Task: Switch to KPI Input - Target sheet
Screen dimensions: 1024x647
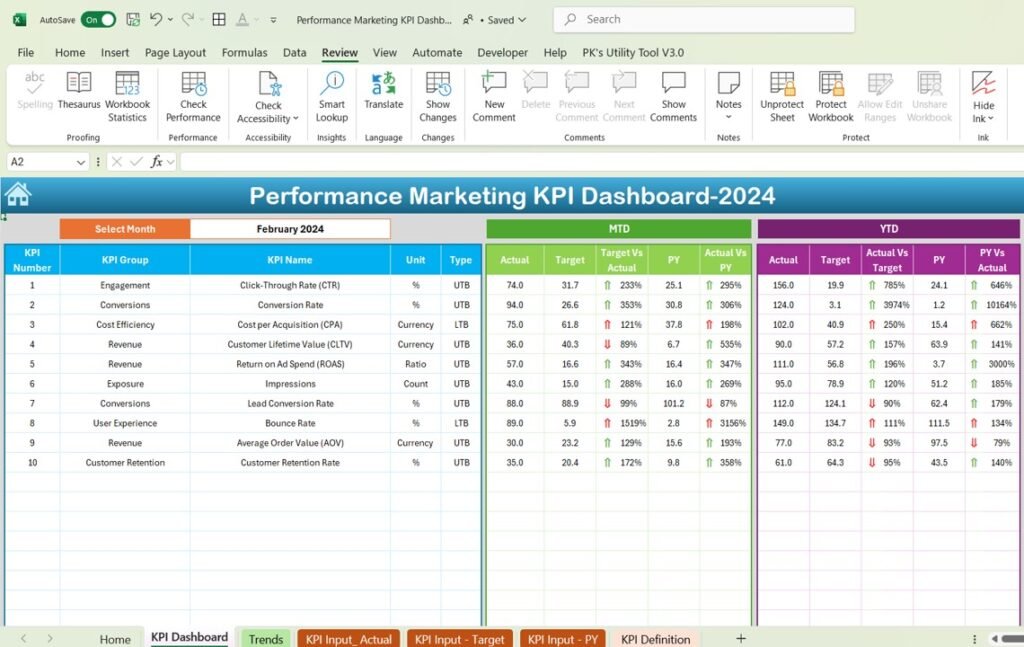Action: 460,639
